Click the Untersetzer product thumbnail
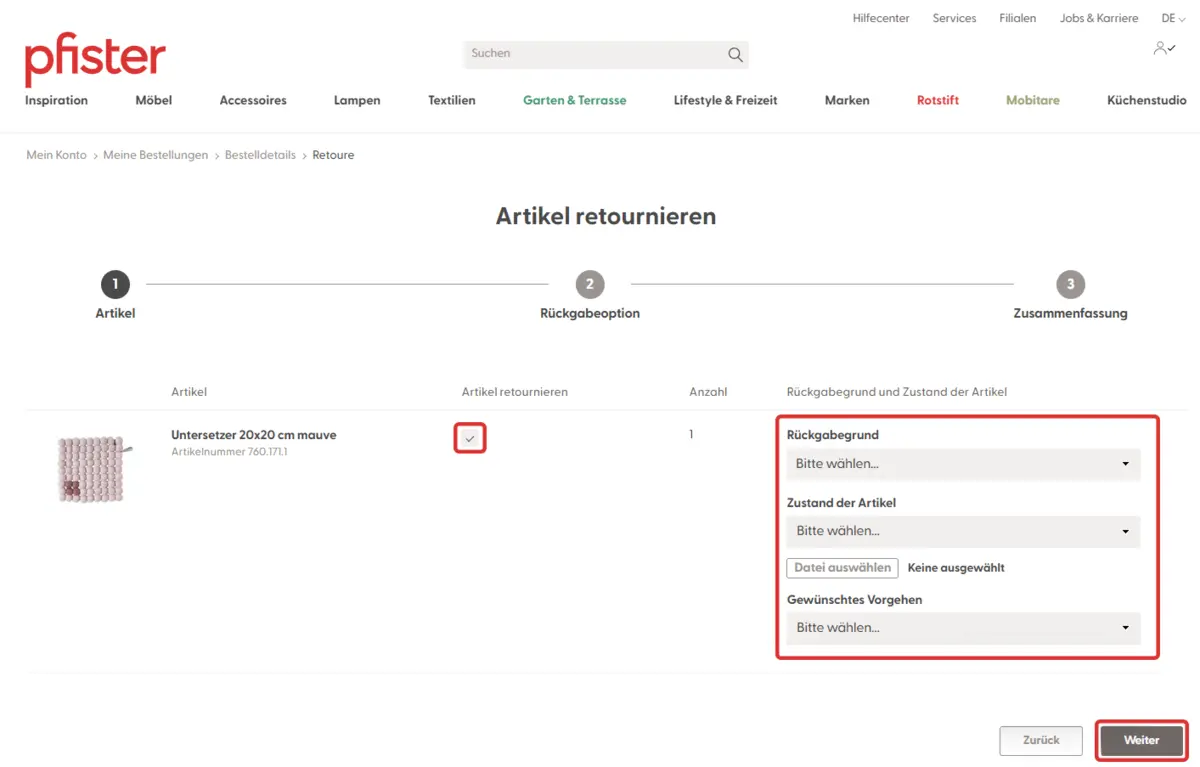 (x=90, y=468)
